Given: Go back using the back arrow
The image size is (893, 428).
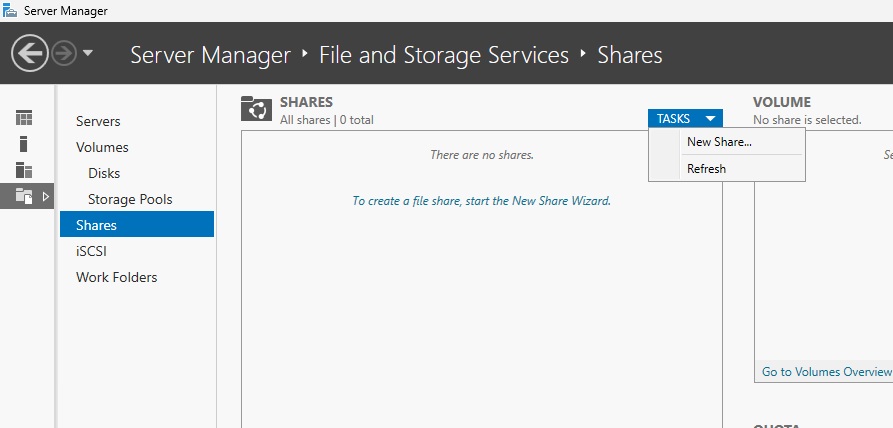Looking at the screenshot, I should [30, 54].
